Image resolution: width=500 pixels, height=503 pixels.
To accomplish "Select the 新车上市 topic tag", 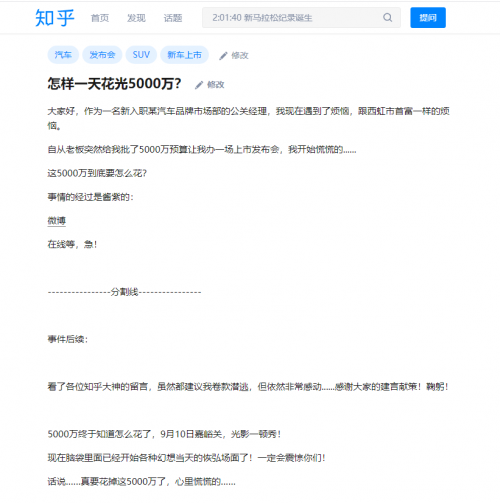I will point(184,55).
